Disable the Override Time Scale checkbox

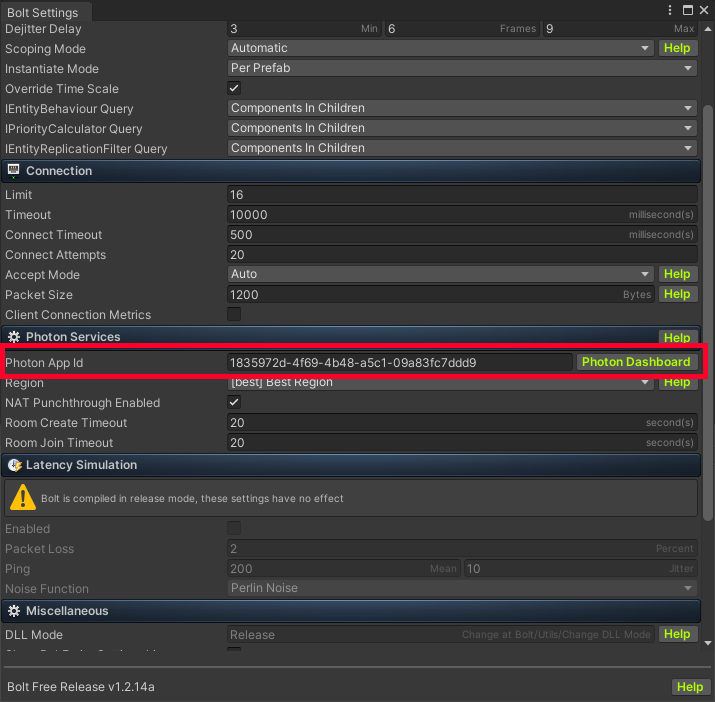tap(234, 88)
